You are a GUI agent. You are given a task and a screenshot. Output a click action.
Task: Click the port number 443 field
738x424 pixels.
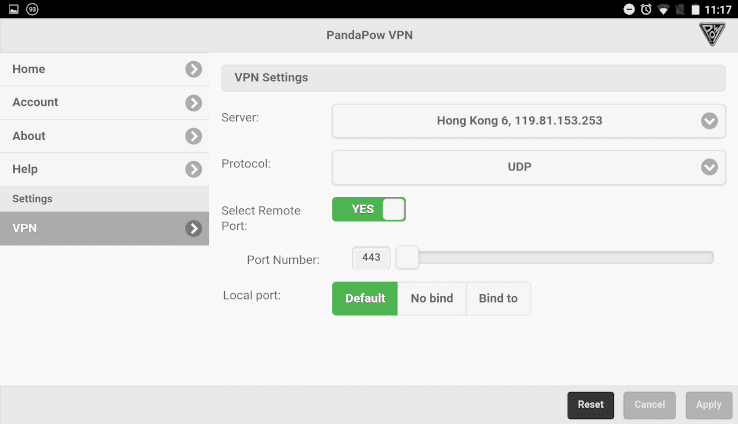tap(371, 258)
